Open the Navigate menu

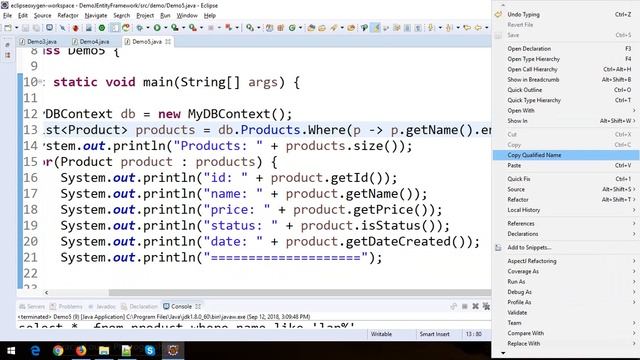coord(96,16)
